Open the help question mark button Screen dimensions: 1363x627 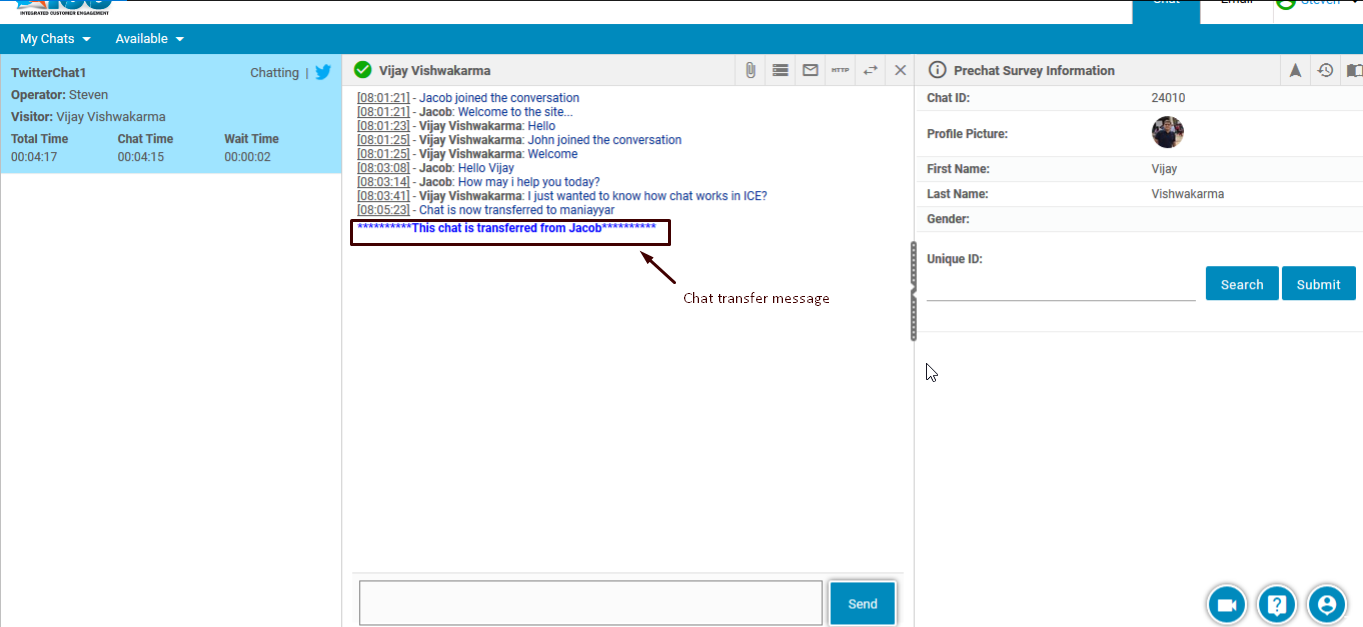point(1277,604)
